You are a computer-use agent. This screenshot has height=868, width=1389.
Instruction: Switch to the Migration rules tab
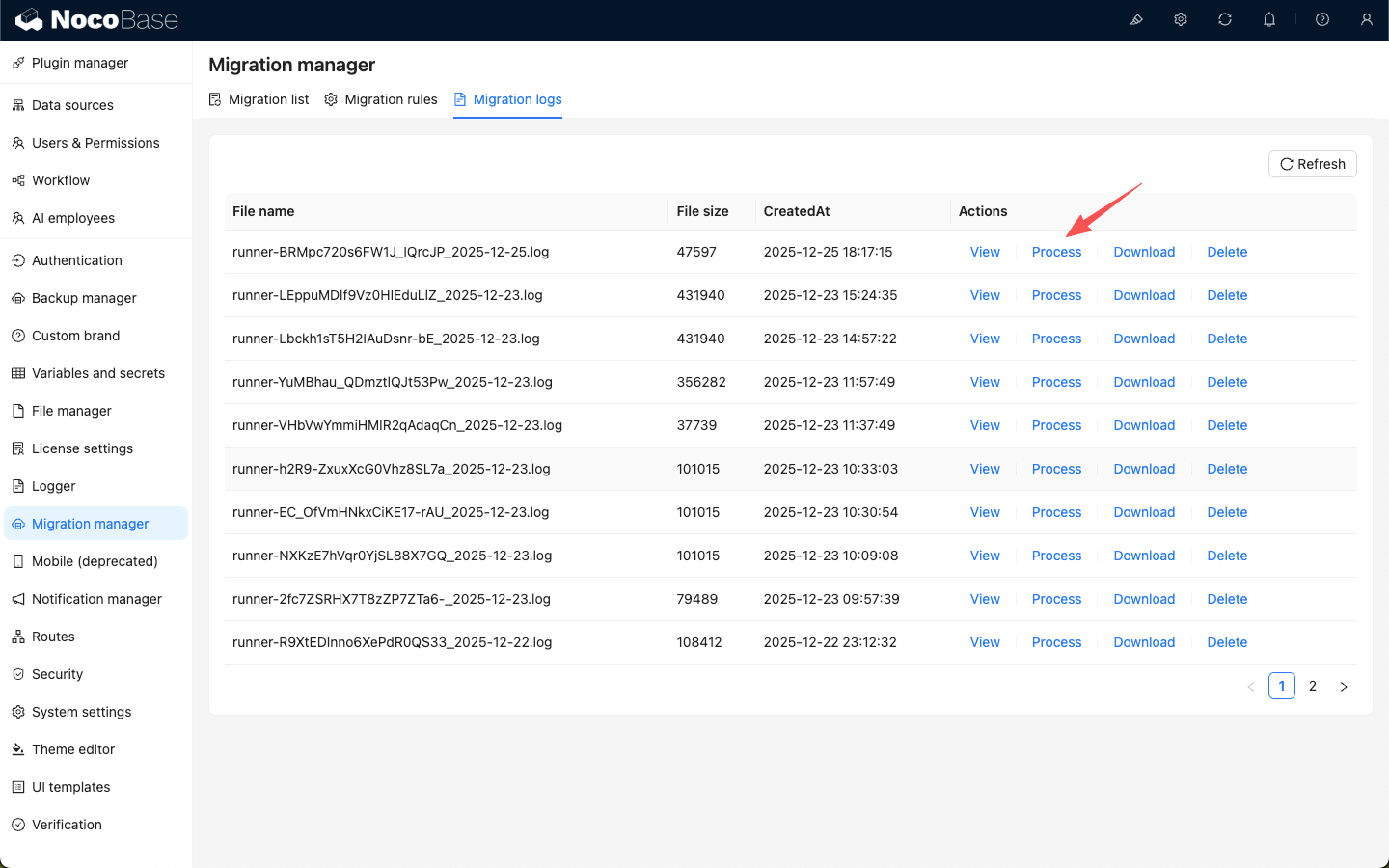click(x=381, y=99)
